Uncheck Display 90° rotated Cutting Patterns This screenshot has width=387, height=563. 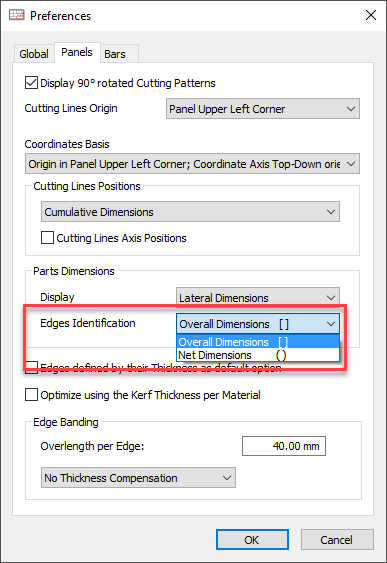pos(31,83)
